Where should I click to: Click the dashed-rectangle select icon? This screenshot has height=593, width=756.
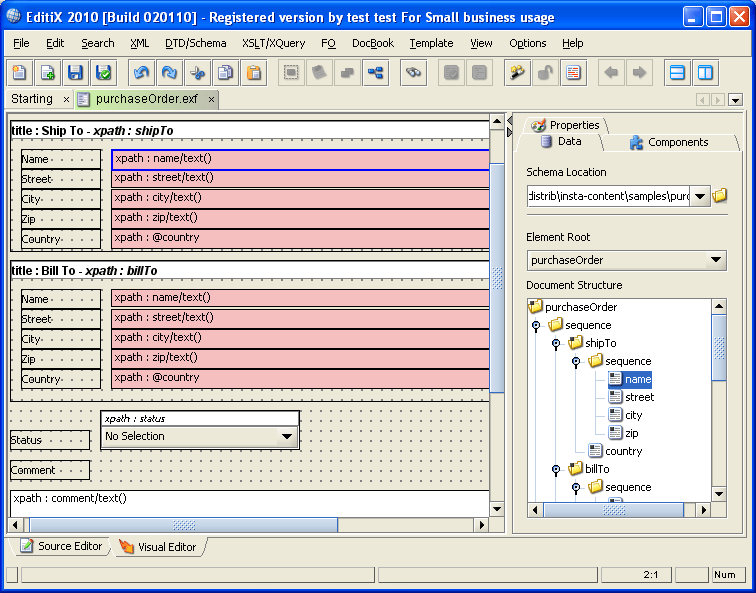291,73
